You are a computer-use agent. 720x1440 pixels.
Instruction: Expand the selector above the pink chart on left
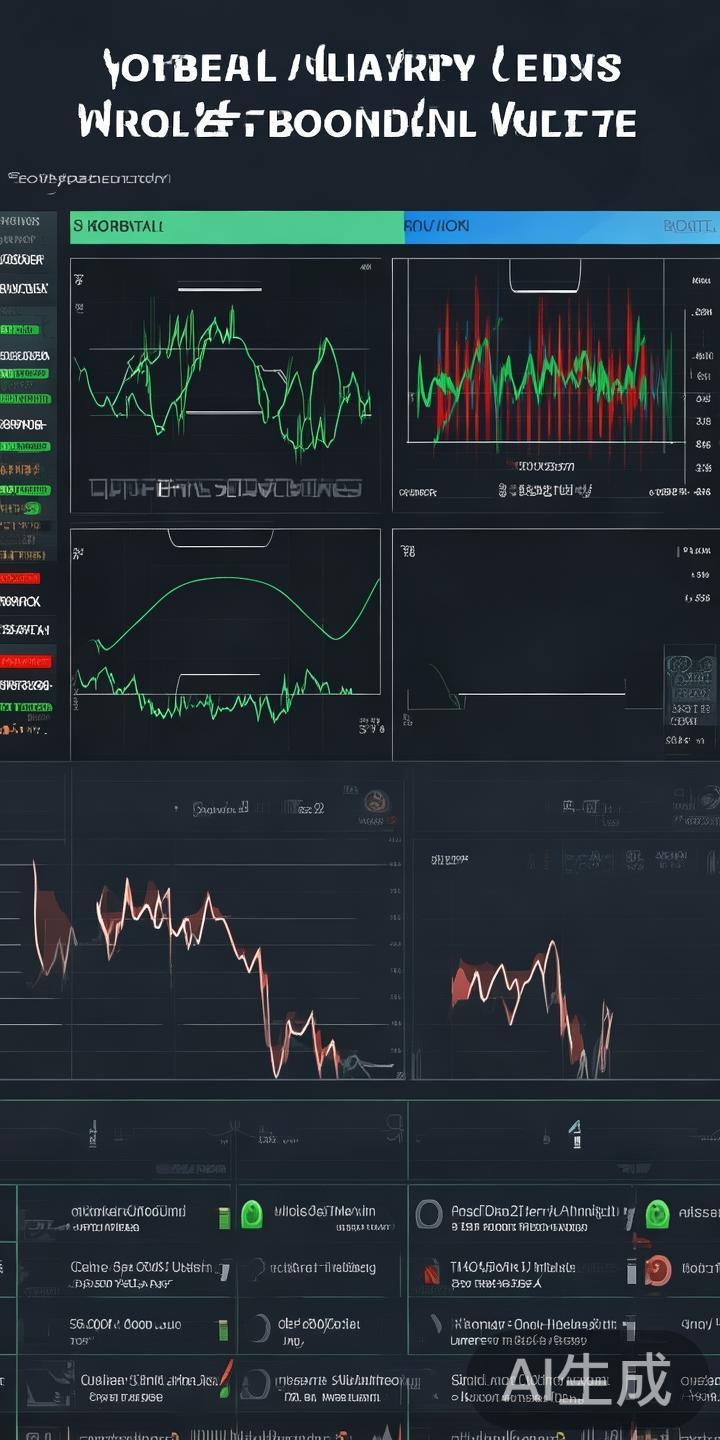(x=220, y=807)
